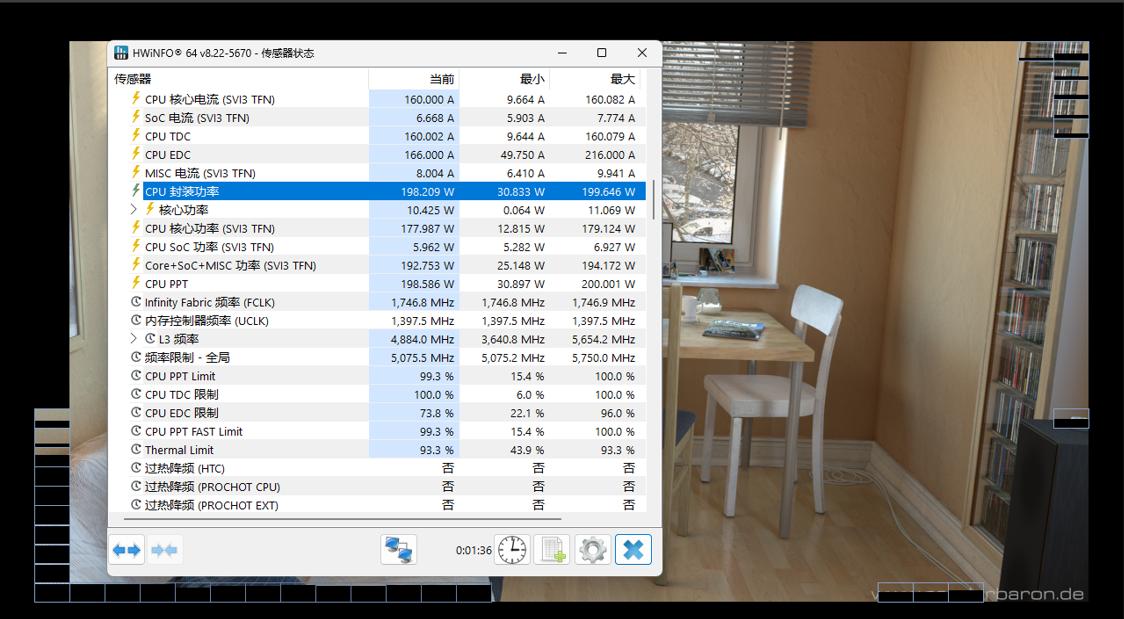
Task: Expand the 核心功率 tree row
Action: pyautogui.click(x=134, y=210)
